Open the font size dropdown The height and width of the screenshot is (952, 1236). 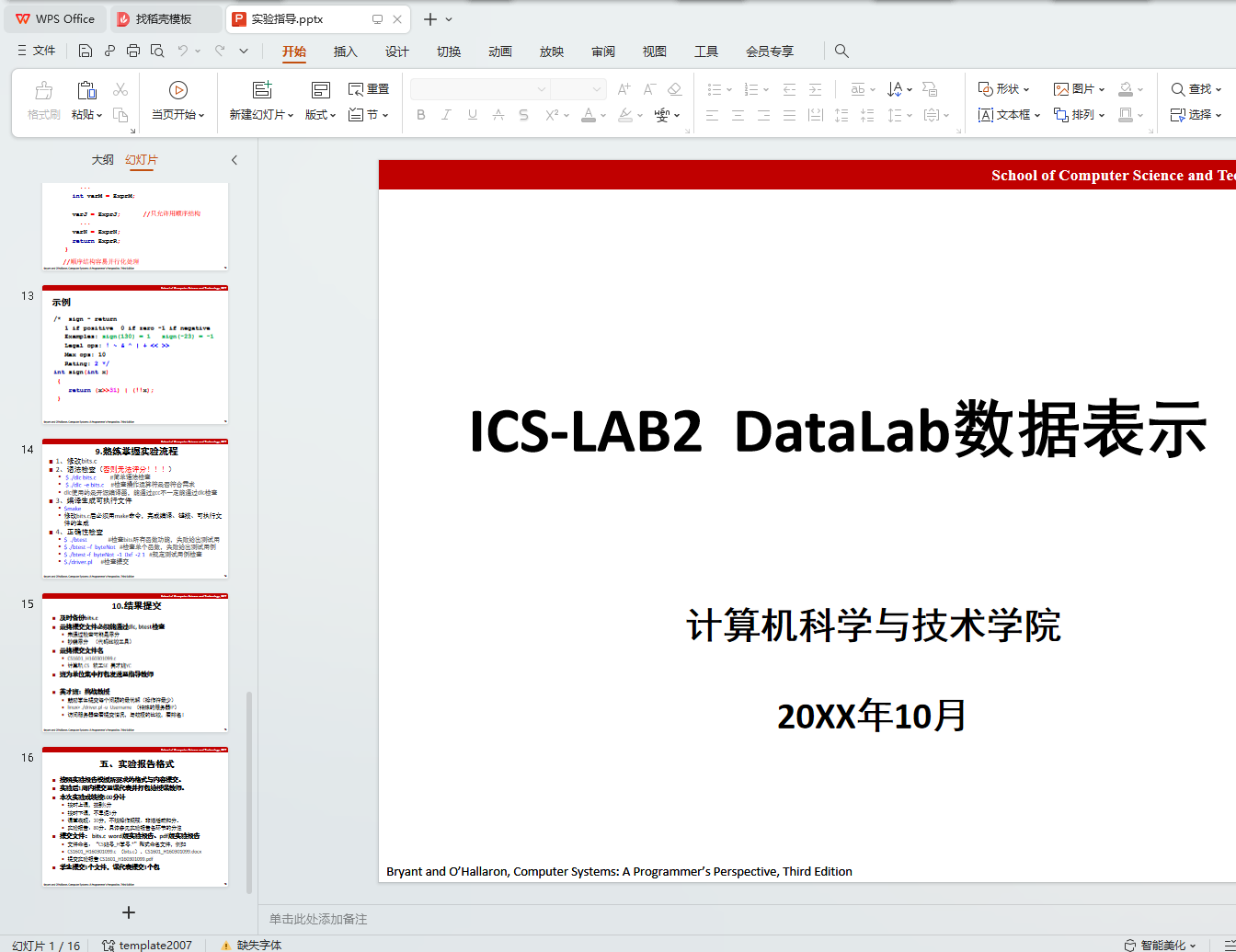(597, 89)
